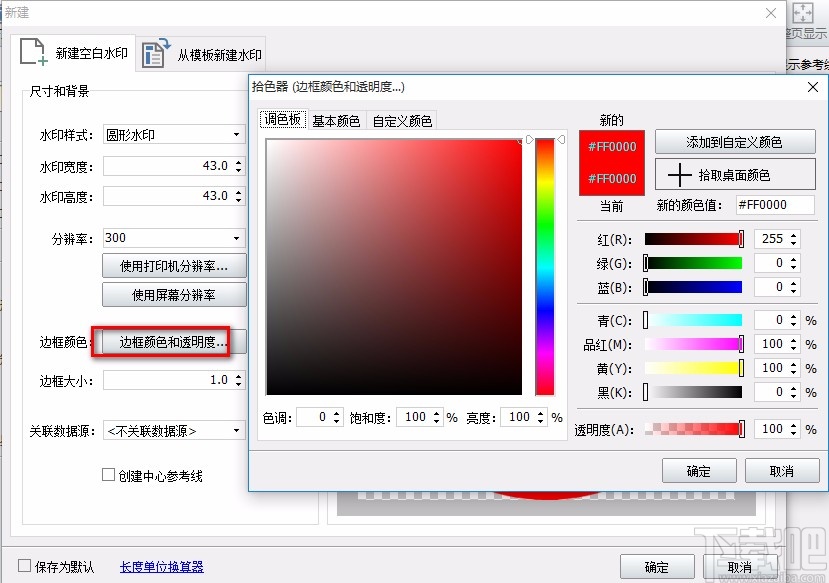The width and height of the screenshot is (829, 583).
Task: Increase the 红(R) value with its up stepper
Action: click(x=795, y=233)
